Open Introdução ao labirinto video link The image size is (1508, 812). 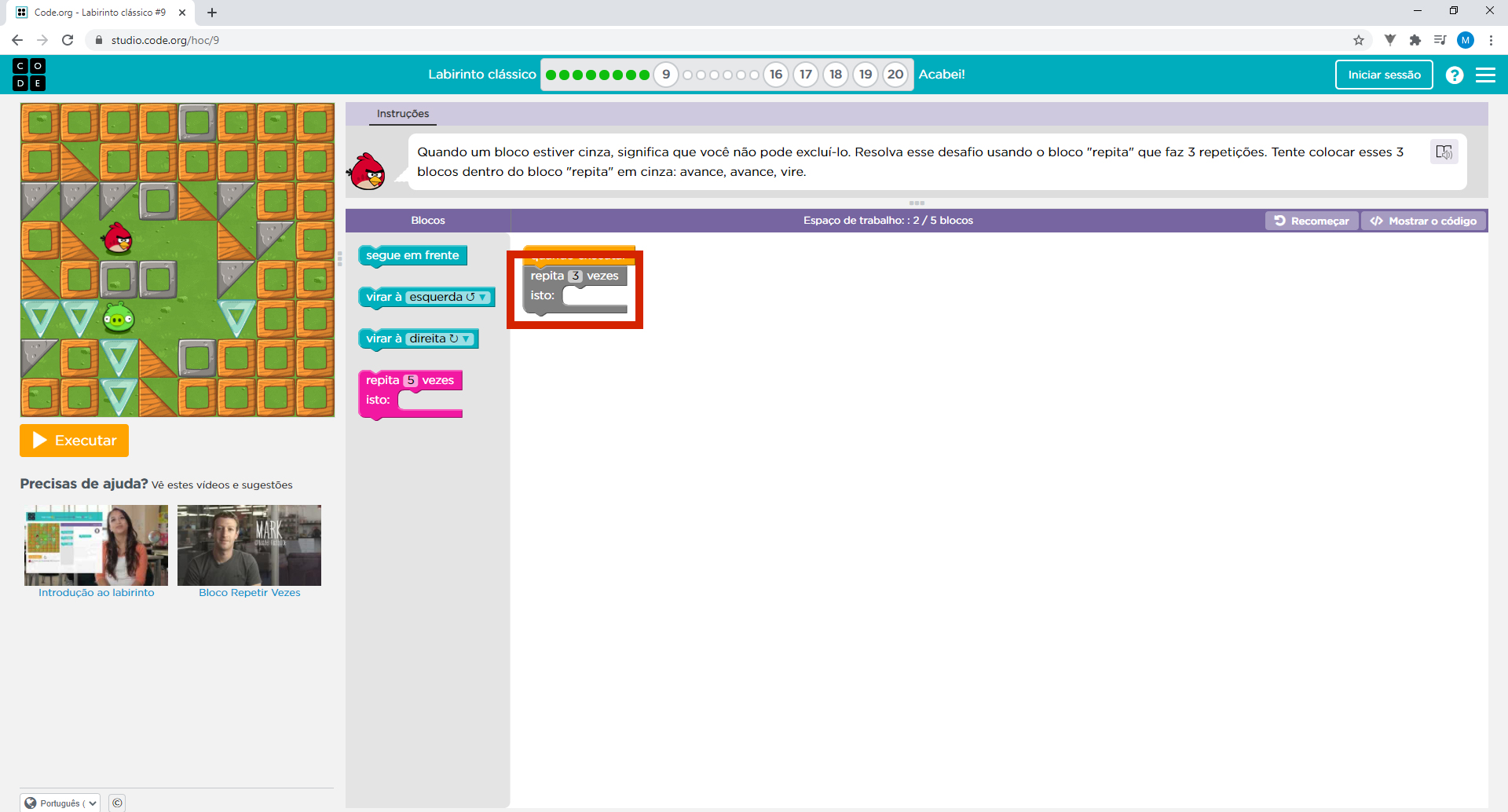tap(97, 593)
